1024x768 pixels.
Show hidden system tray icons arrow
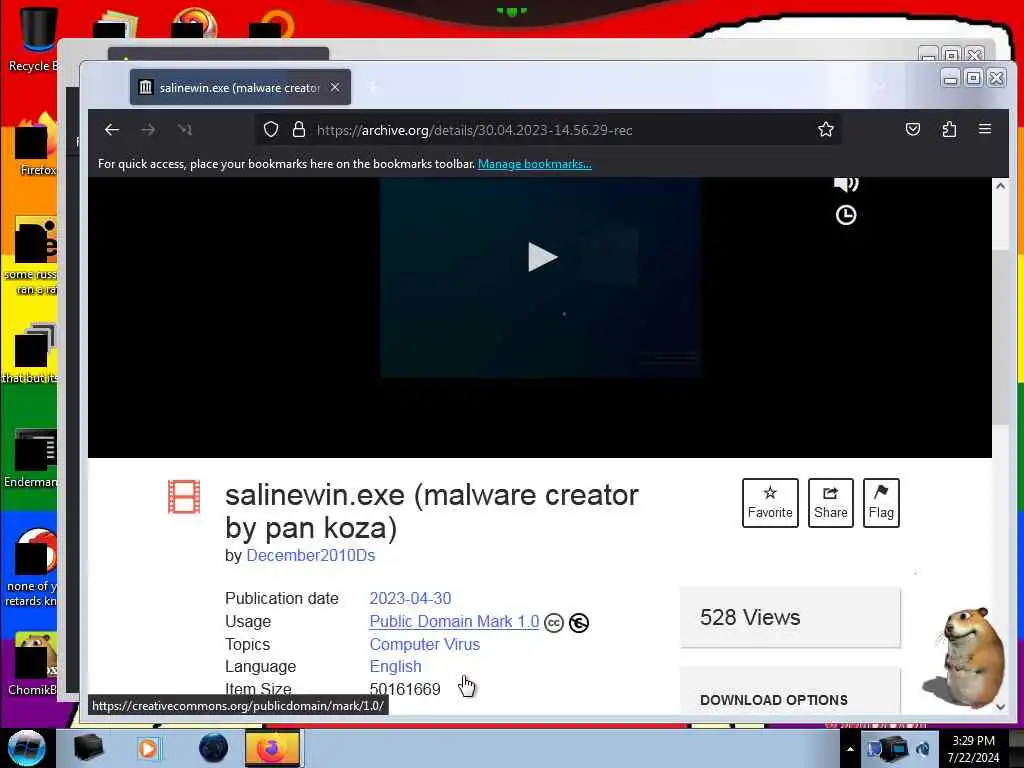pyautogui.click(x=850, y=749)
